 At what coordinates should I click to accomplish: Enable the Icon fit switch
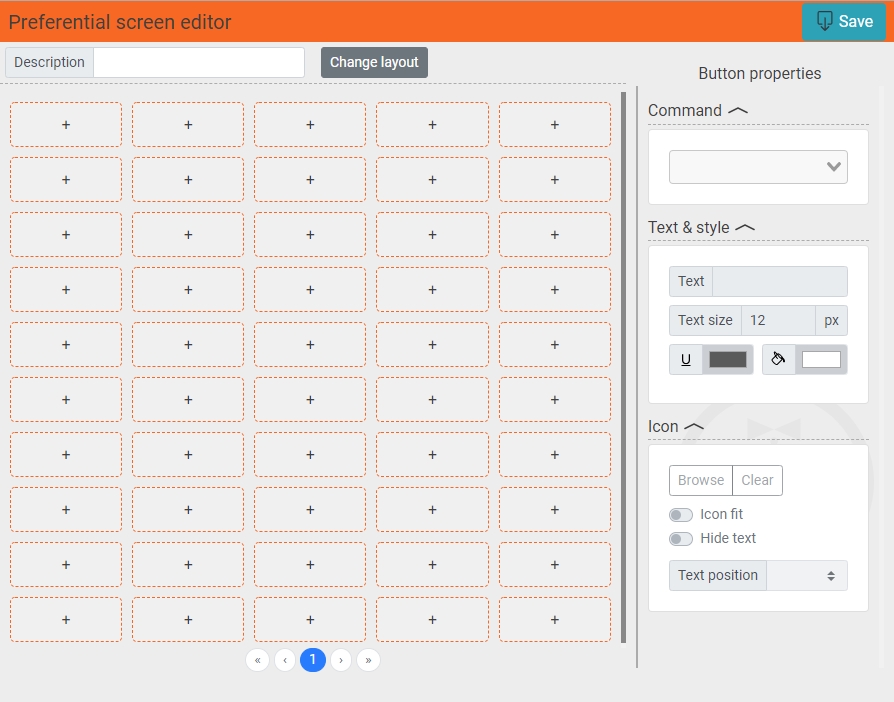[x=681, y=515]
